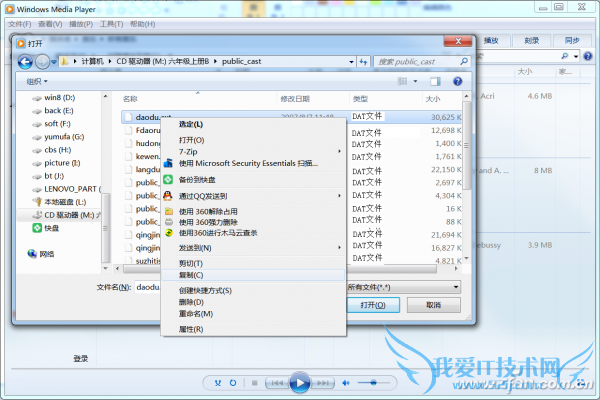Select the LENOVO_PART drive
The width and height of the screenshot is (600, 400).
(67, 189)
